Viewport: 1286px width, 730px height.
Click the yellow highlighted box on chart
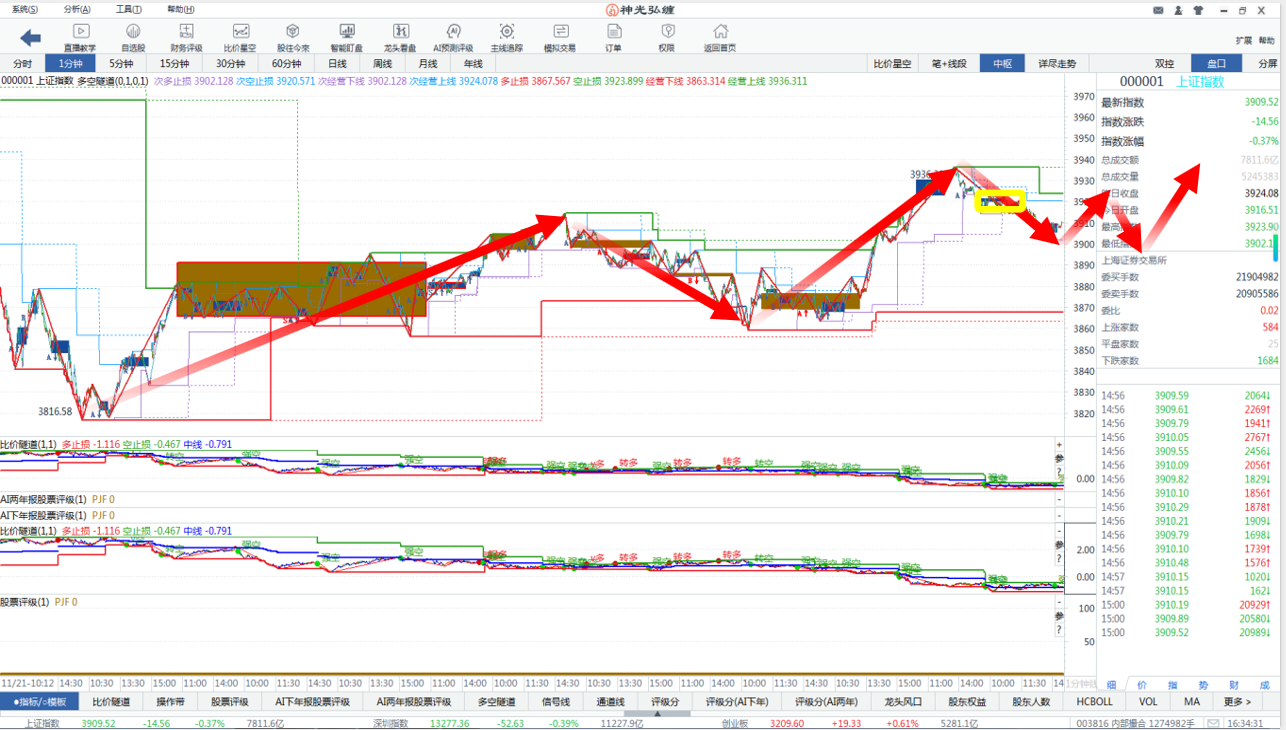coord(1000,200)
